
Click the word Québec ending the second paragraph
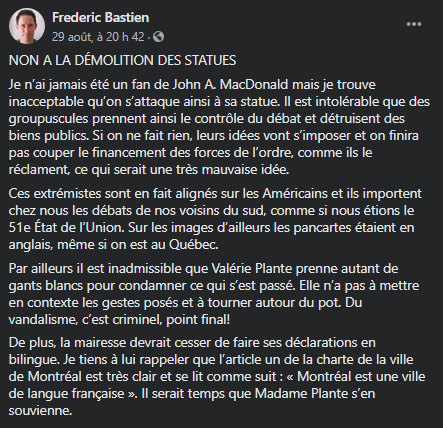193,245
